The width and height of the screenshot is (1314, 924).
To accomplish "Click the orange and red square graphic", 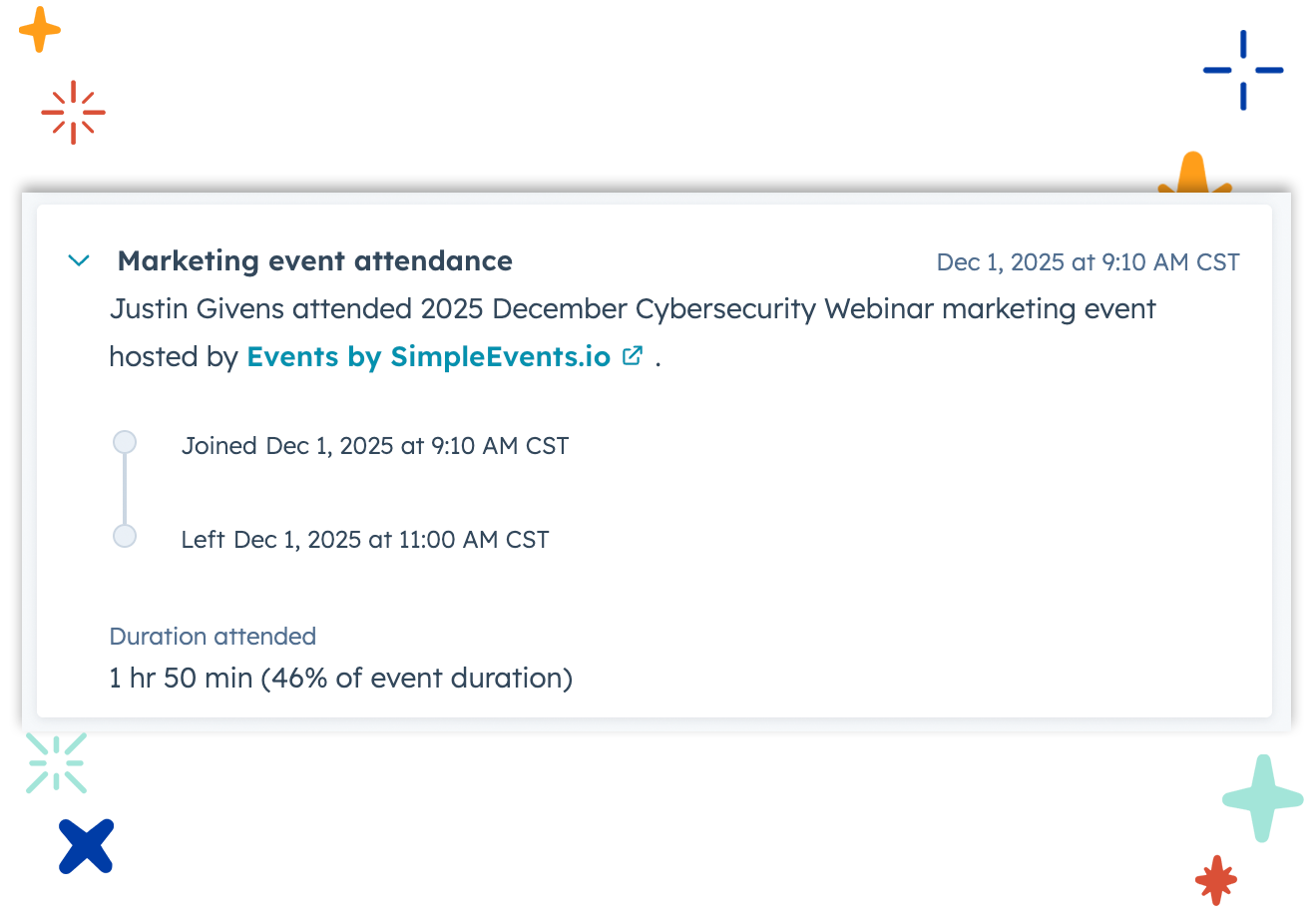I will pyautogui.click(x=62, y=76).
